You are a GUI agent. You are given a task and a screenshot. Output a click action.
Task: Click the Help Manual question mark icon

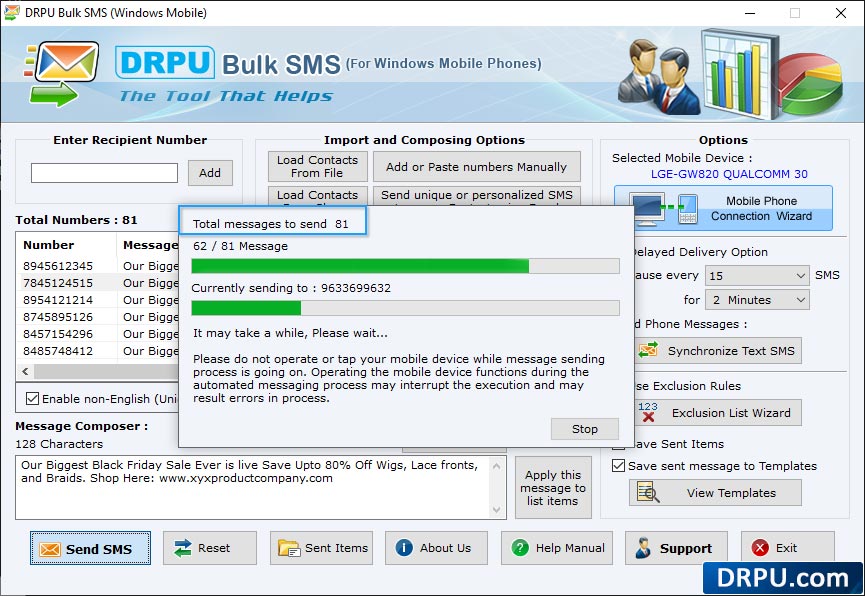tap(520, 548)
